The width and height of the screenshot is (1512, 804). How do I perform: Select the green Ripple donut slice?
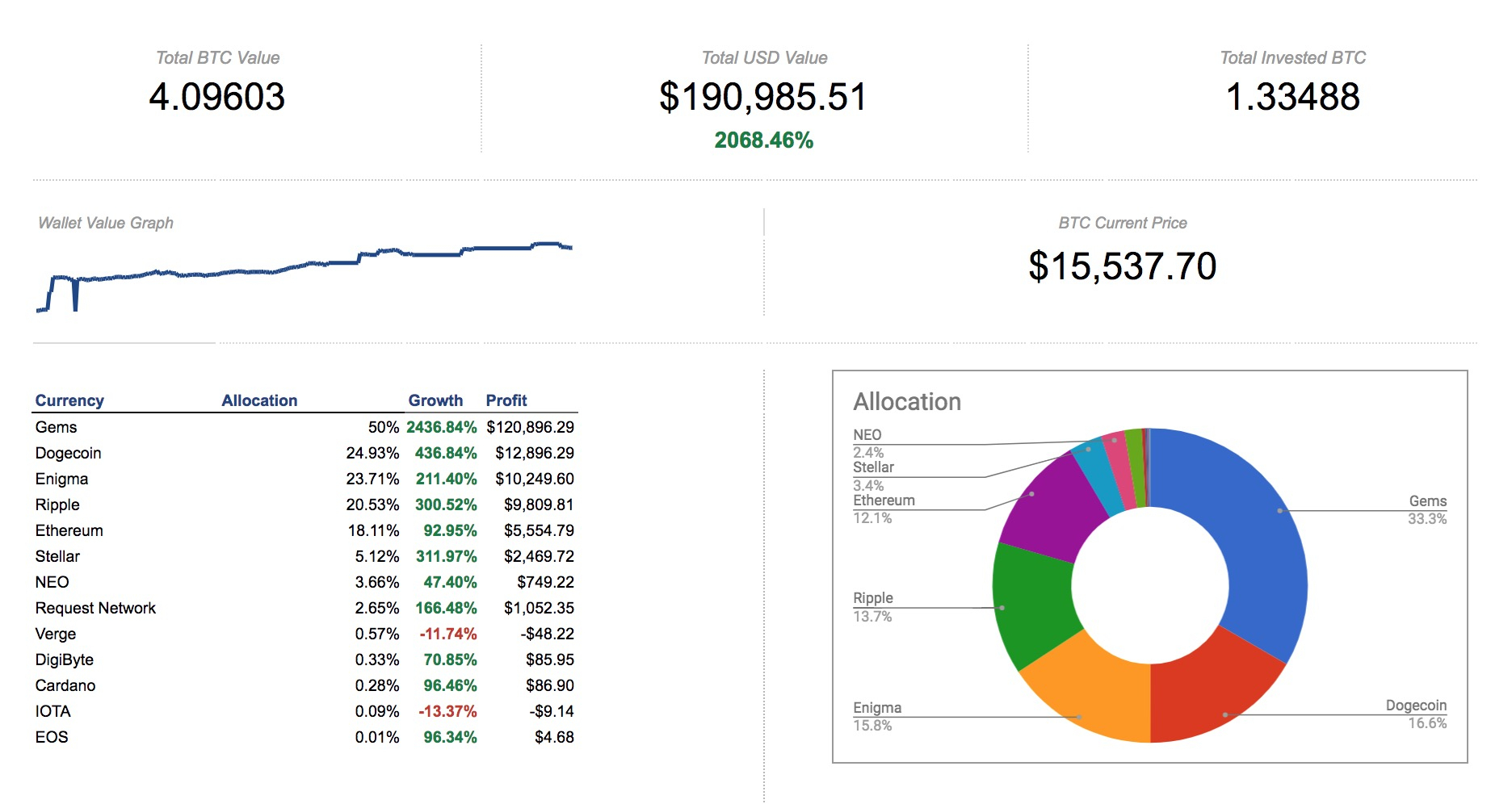click(x=1030, y=605)
